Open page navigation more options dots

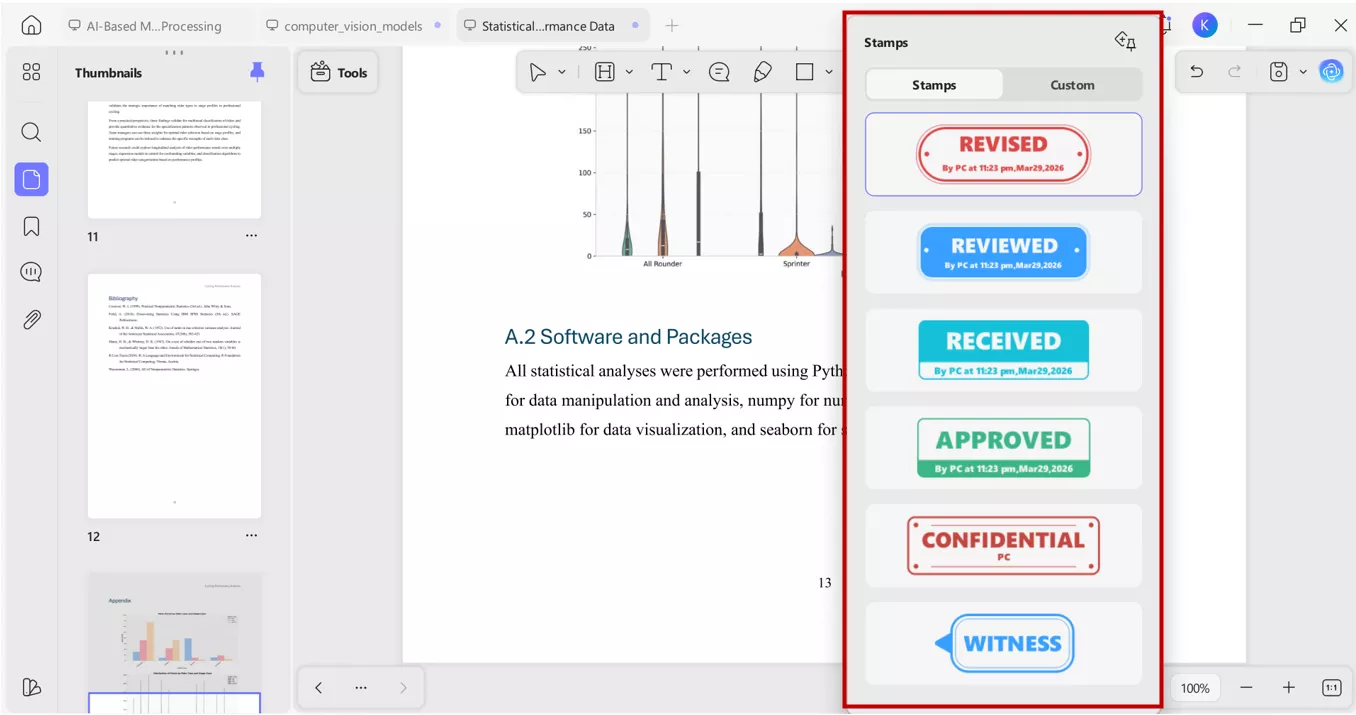361,687
